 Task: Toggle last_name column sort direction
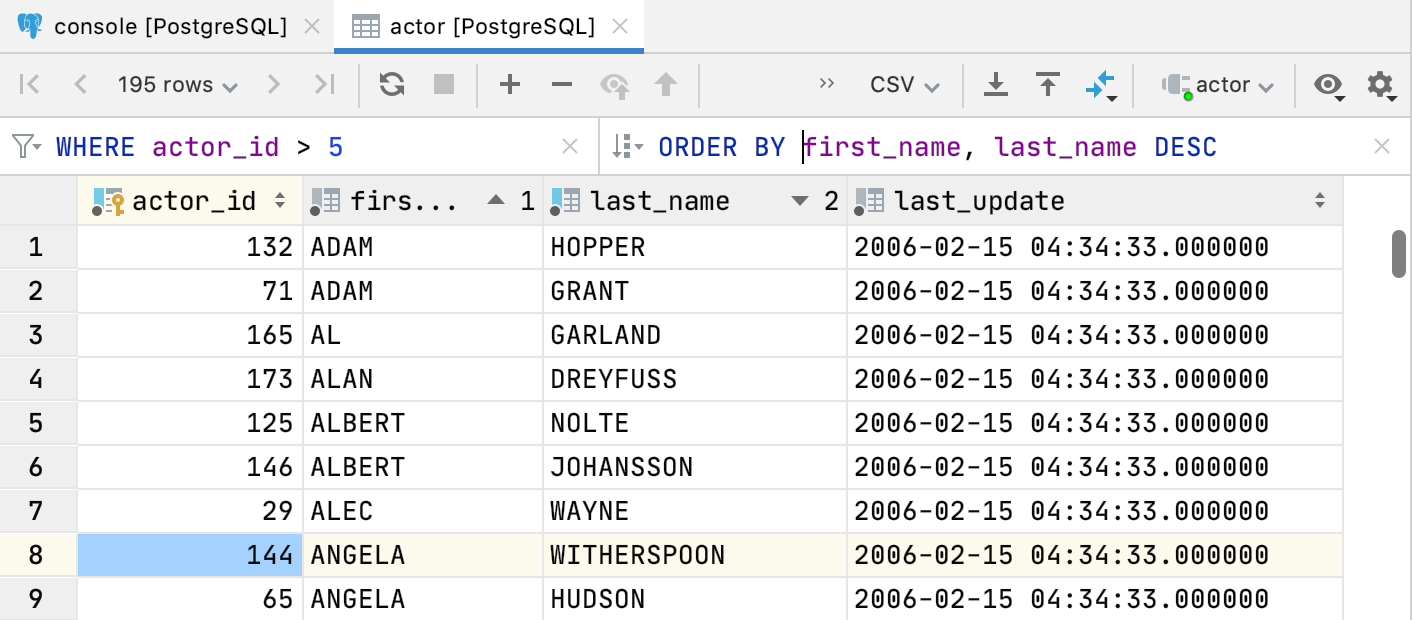pos(799,200)
